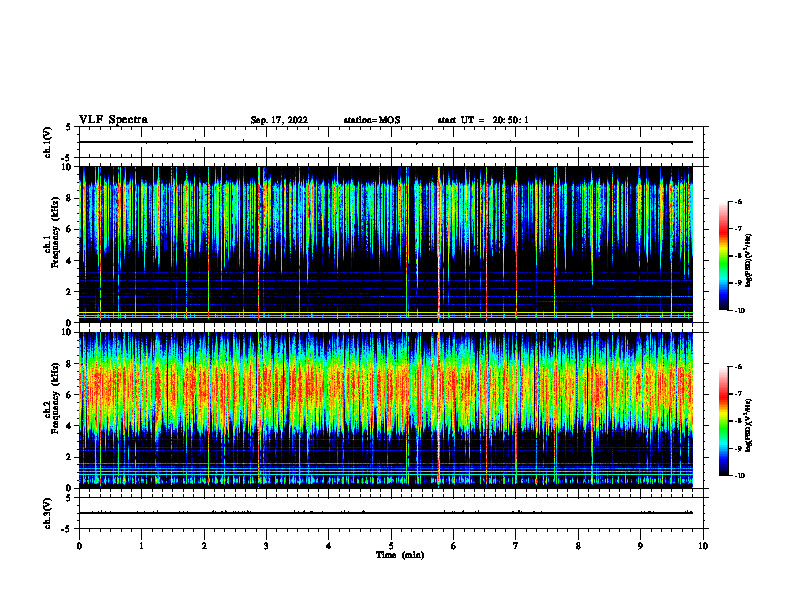Click the ch.2 color bar PSD unit label

(748, 425)
